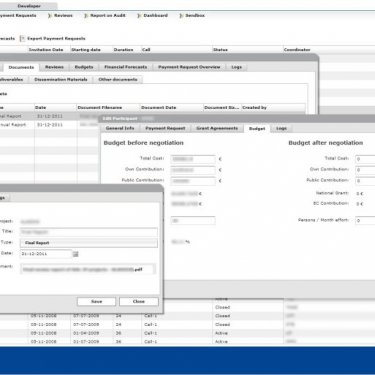Open Payment Request Overview tab
375x375 pixels.
pos(189,67)
